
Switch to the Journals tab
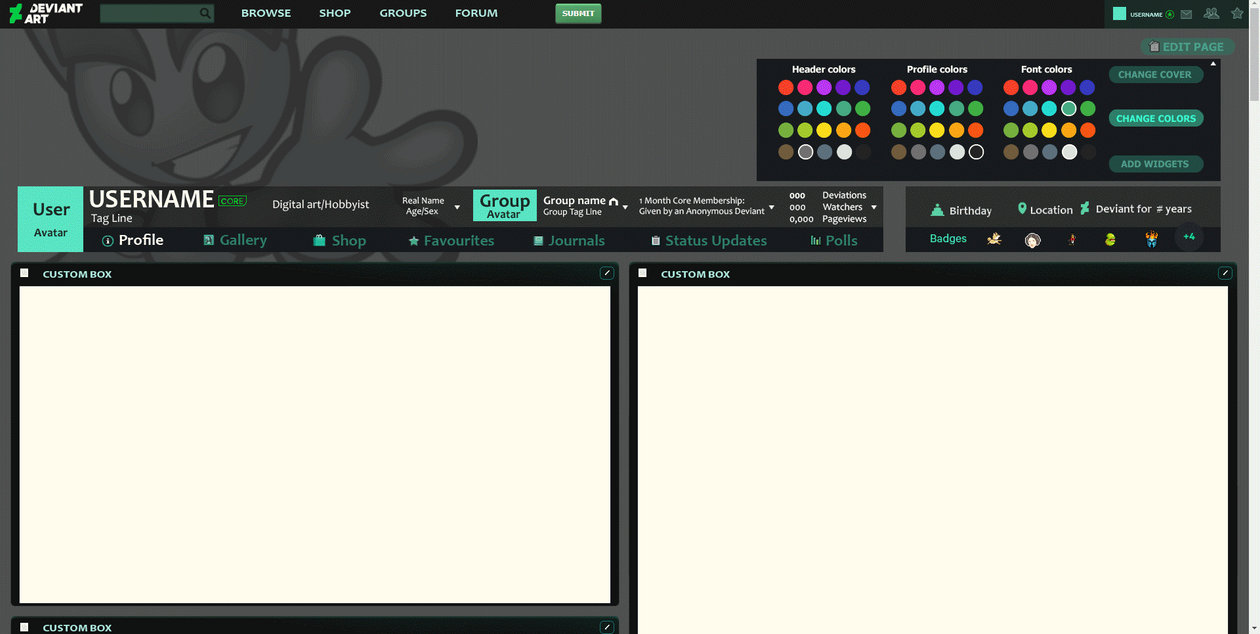click(x=569, y=240)
